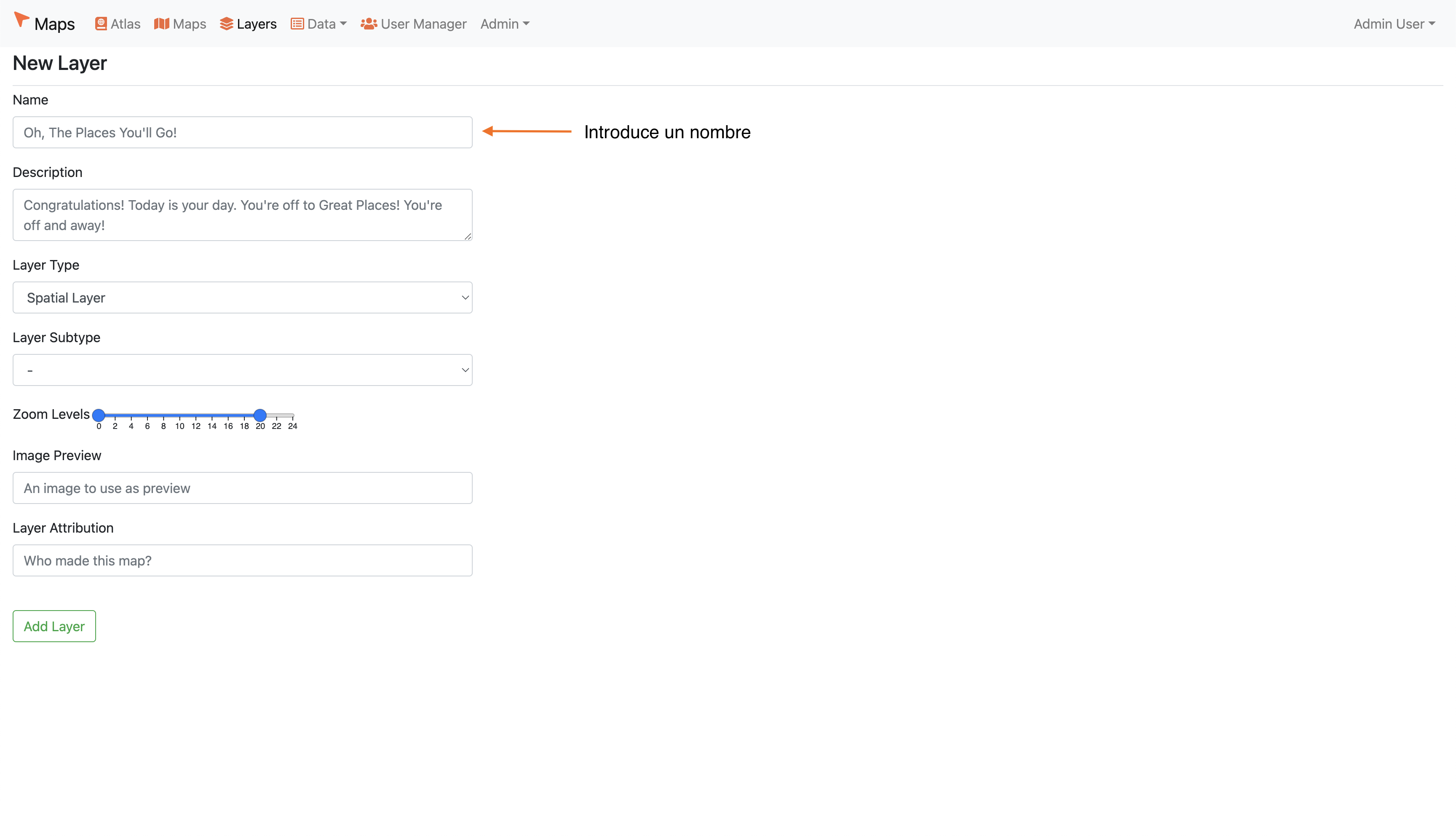Image resolution: width=1456 pixels, height=836 pixels.
Task: Click the New Layer page heading
Action: click(60, 63)
